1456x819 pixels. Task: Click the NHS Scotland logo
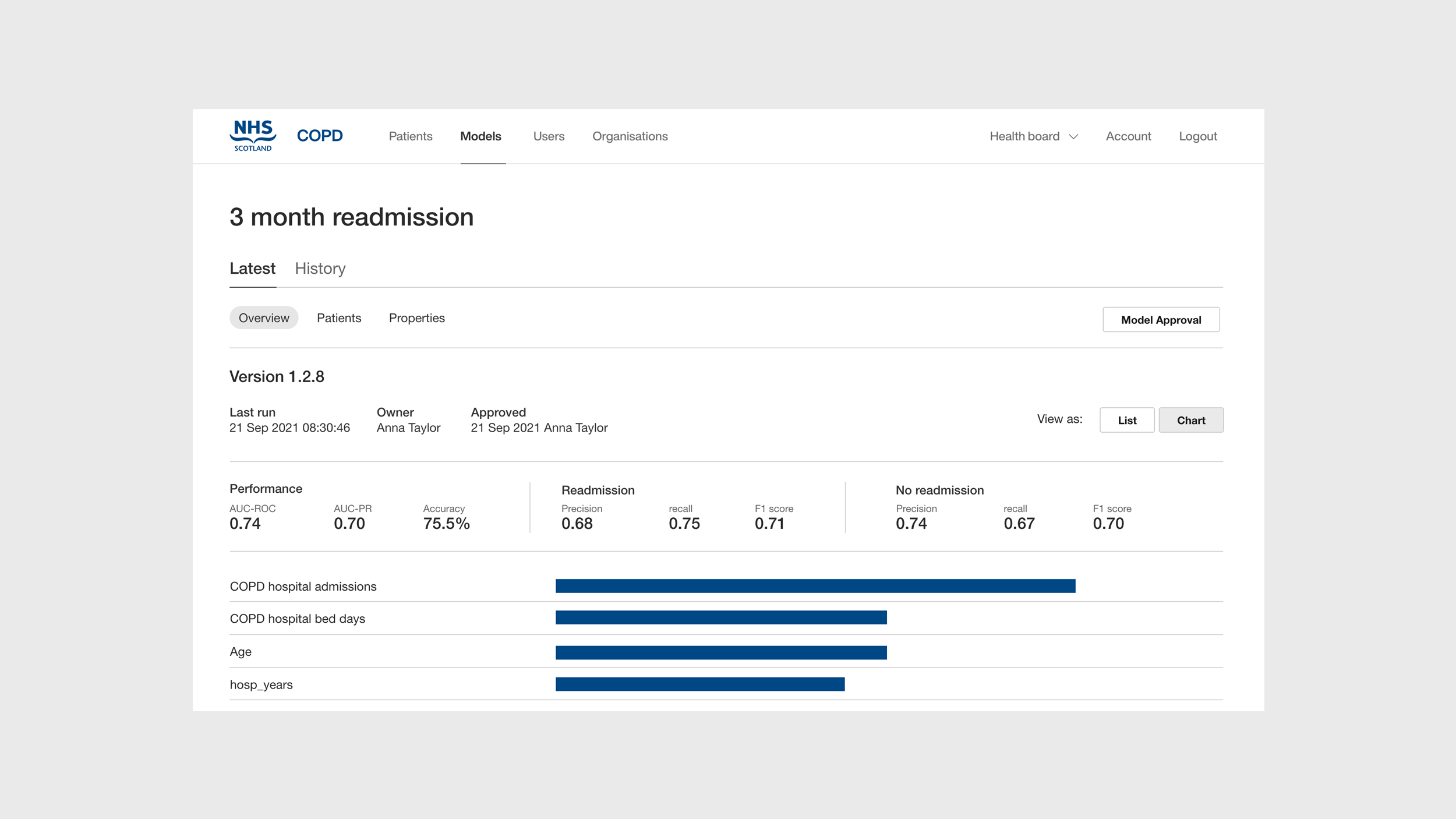(252, 136)
